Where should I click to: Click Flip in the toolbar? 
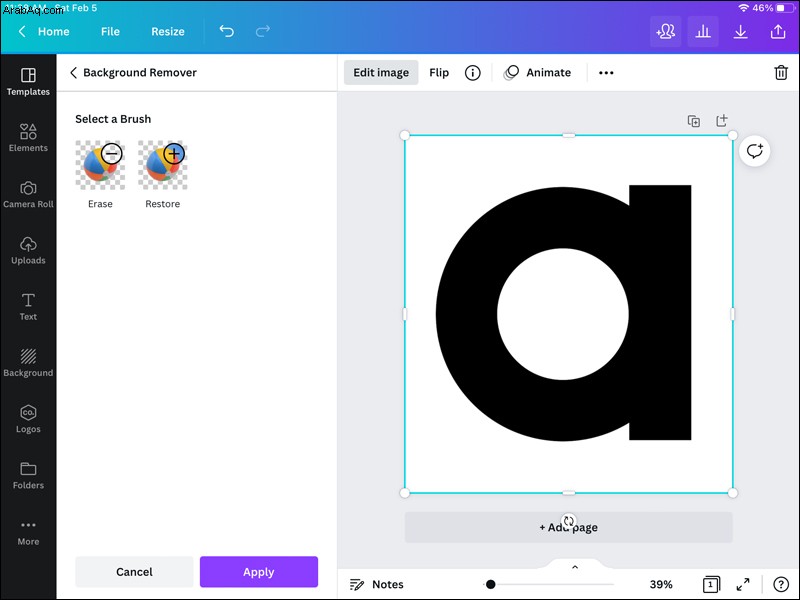[439, 72]
